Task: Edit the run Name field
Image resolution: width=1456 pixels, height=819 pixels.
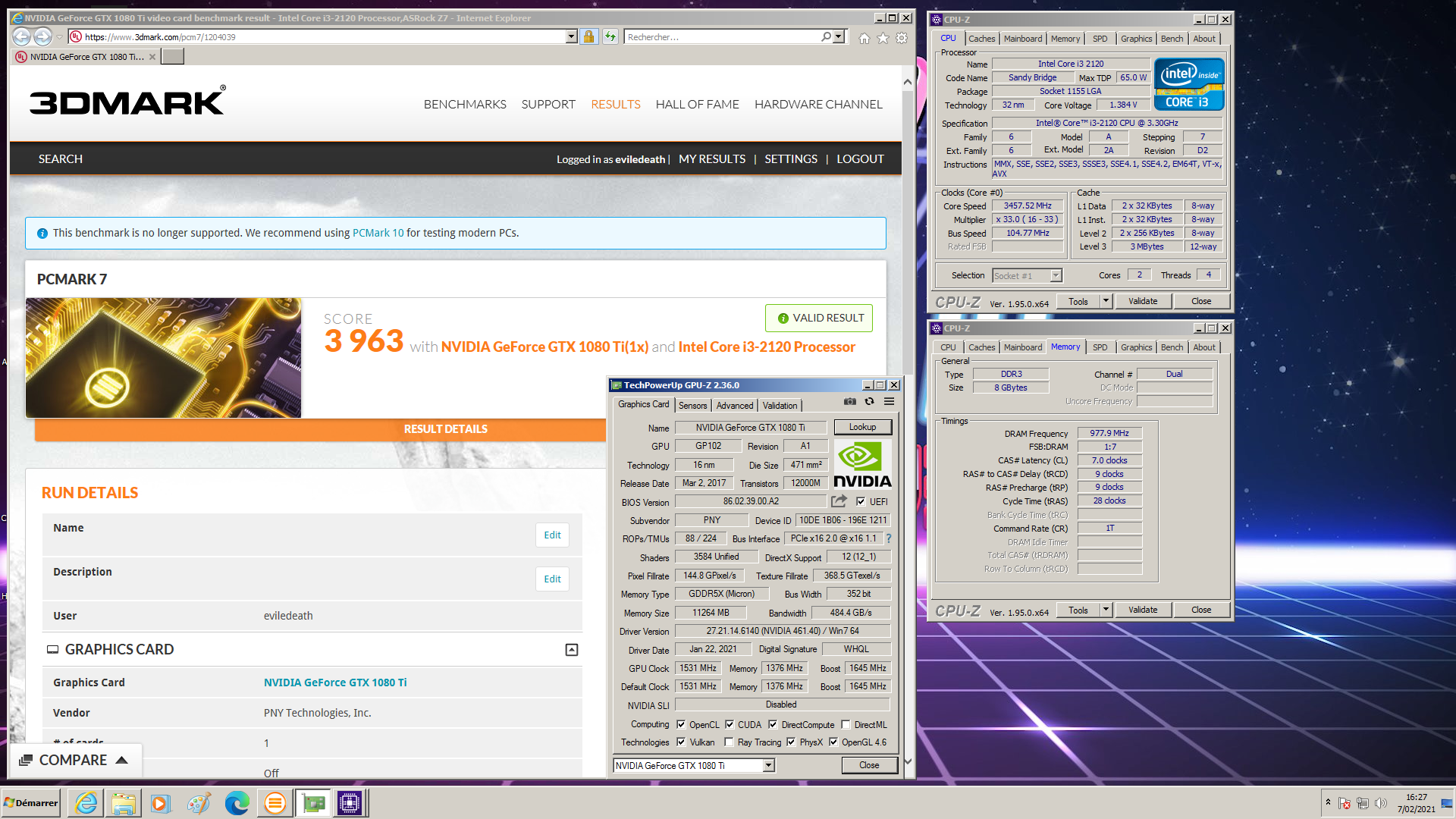Action: 552,535
